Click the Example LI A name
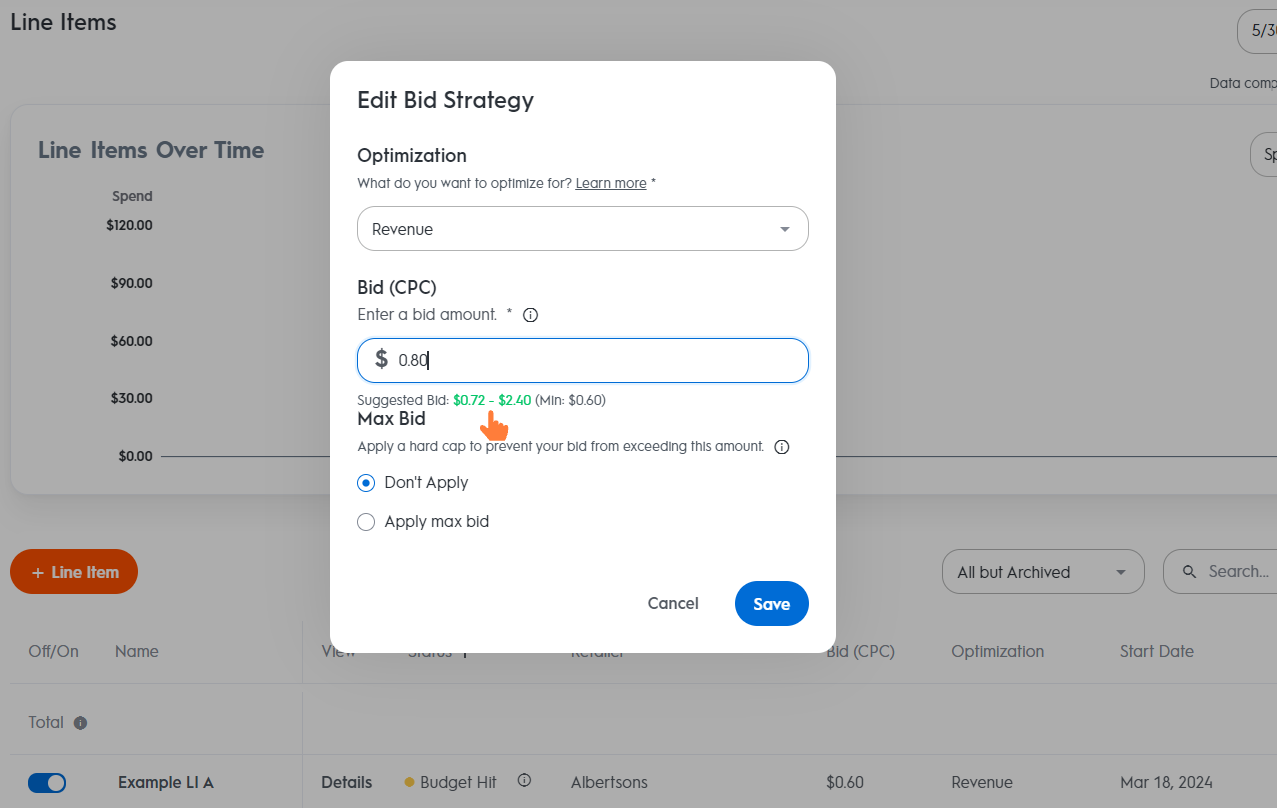 click(x=166, y=783)
